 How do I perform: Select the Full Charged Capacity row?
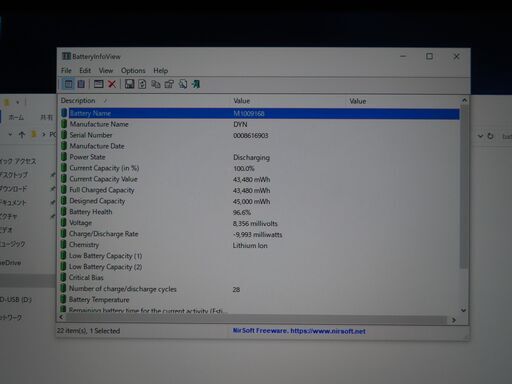260,190
